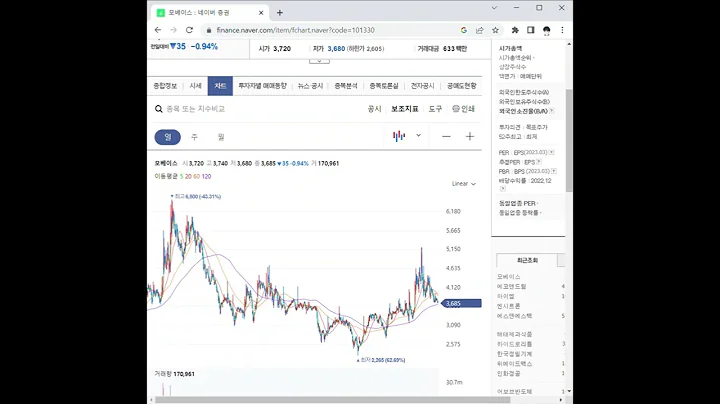Zoom out the chart with the minus icon
The image size is (720, 404).
click(x=446, y=136)
